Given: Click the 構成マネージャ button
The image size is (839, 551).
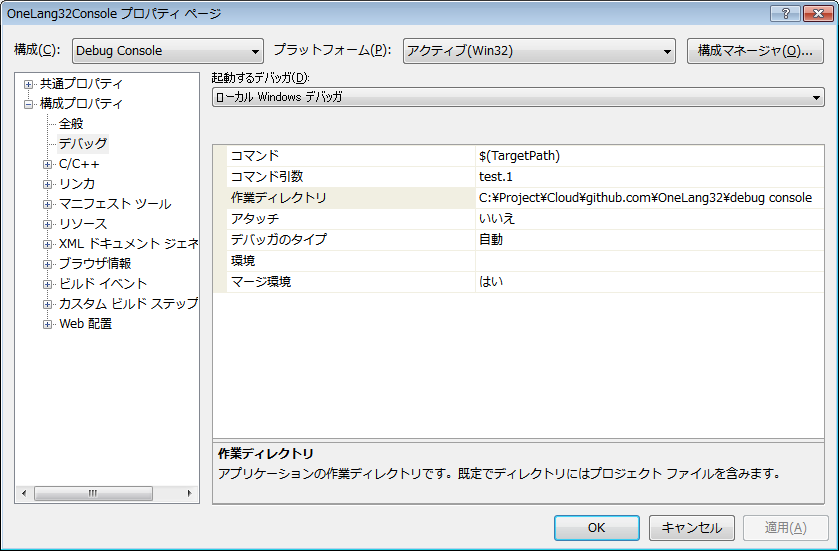Looking at the screenshot, I should click(755, 51).
